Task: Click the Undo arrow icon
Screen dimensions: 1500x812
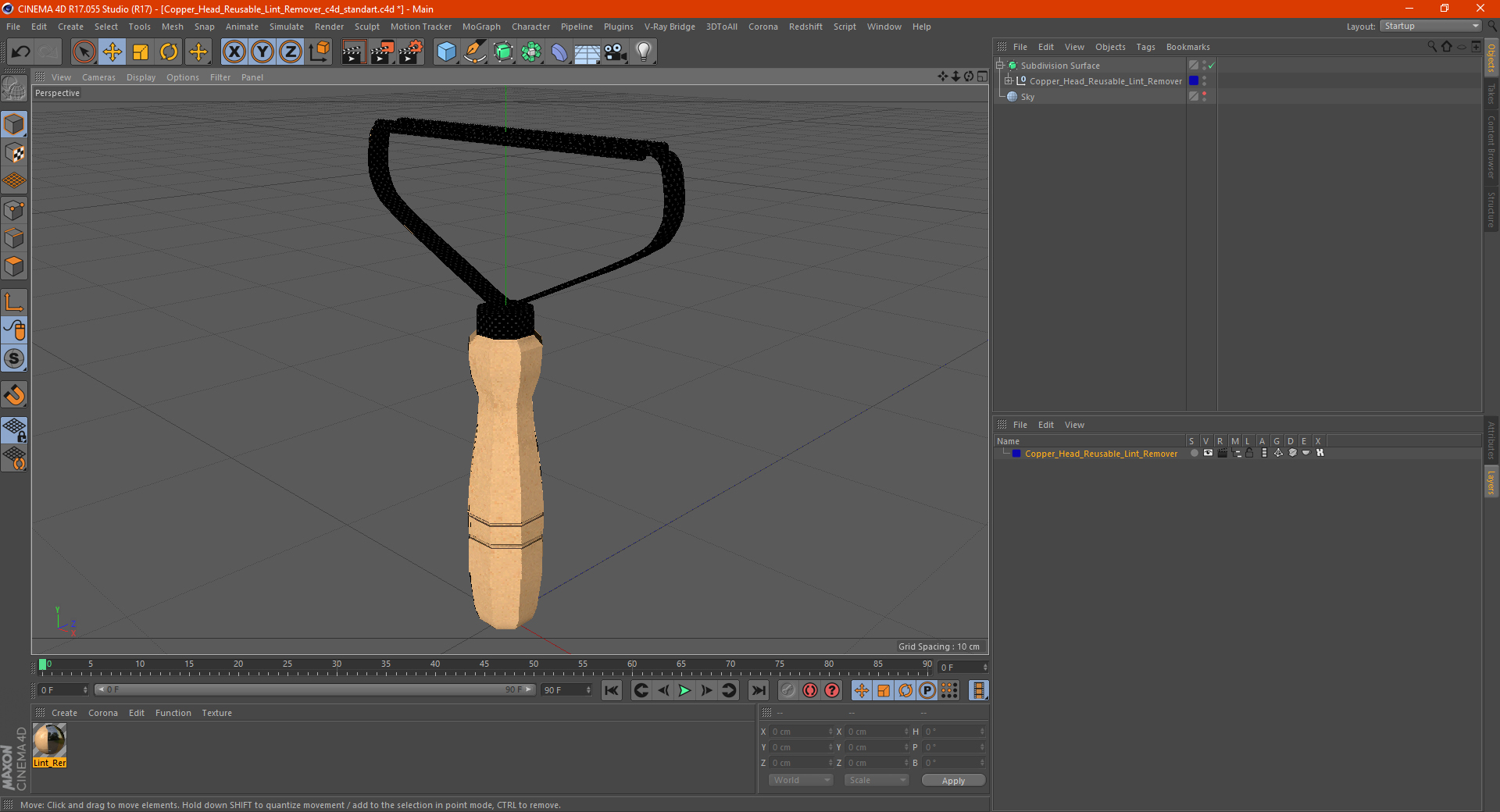Action: pos(20,52)
